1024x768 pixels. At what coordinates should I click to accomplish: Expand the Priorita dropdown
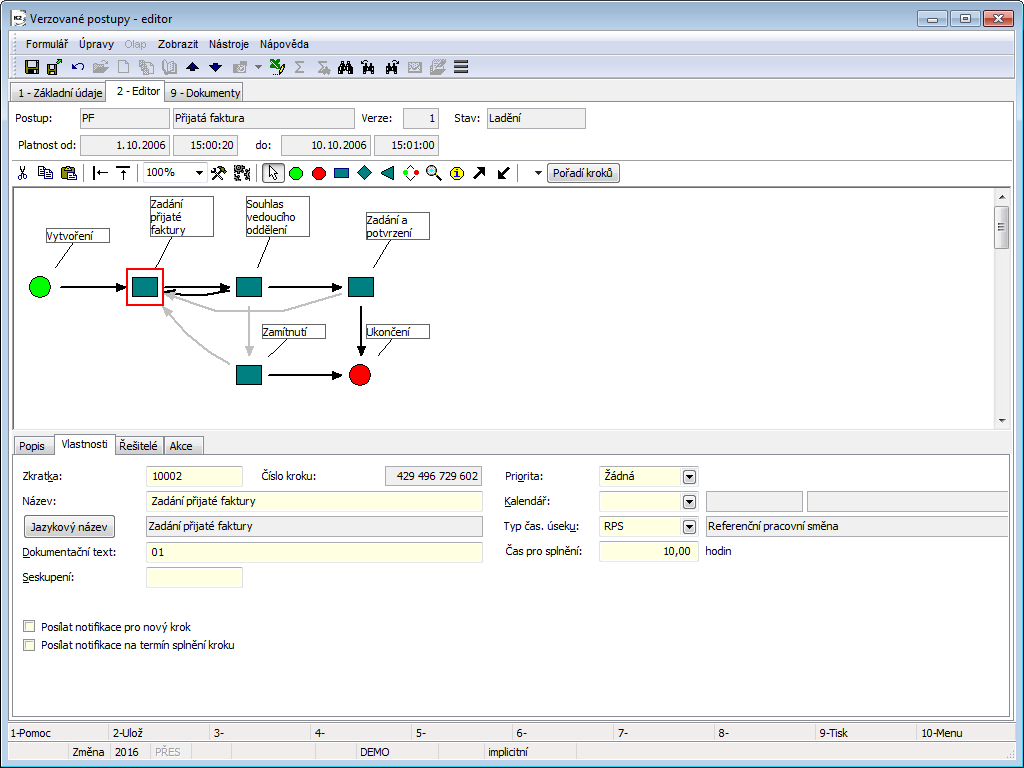click(x=689, y=477)
